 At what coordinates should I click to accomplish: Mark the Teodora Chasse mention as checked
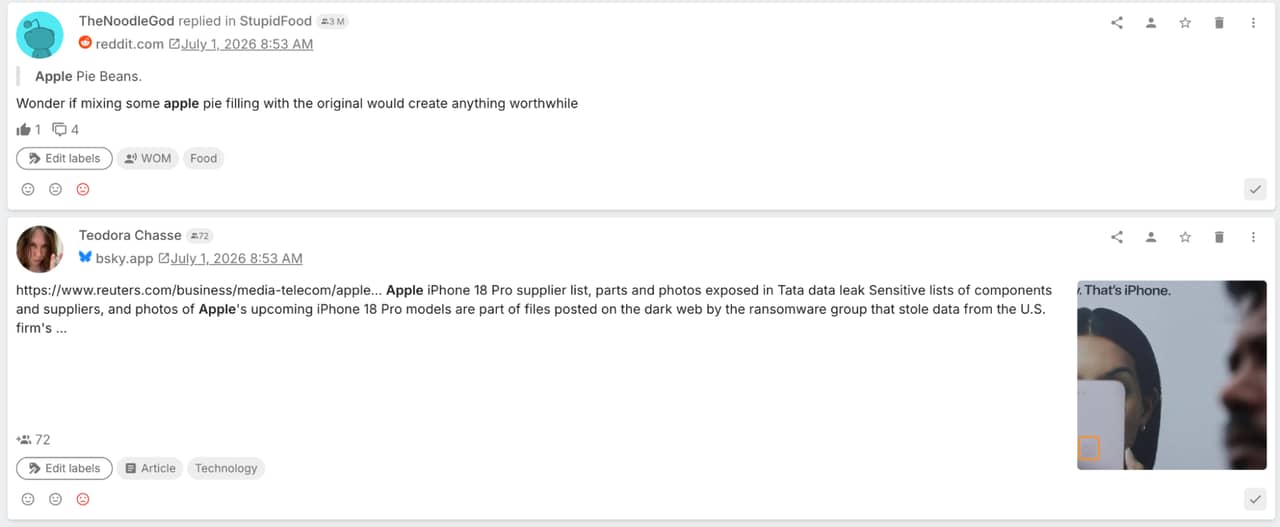point(1256,499)
